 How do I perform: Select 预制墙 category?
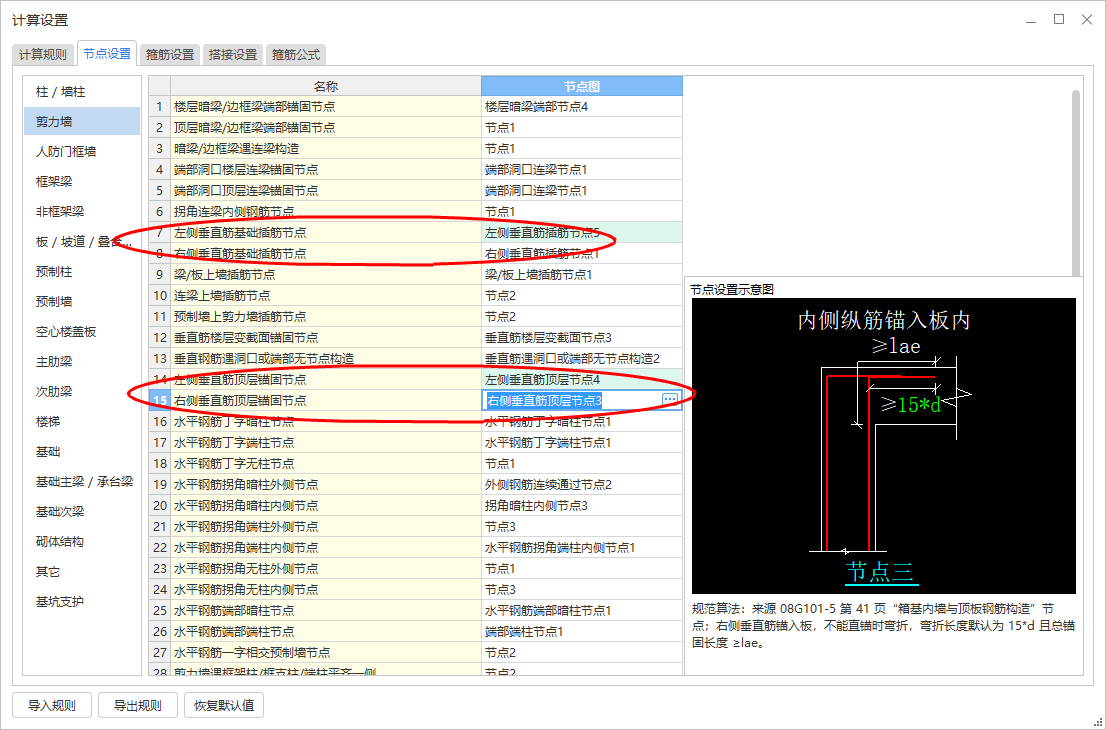coord(82,301)
